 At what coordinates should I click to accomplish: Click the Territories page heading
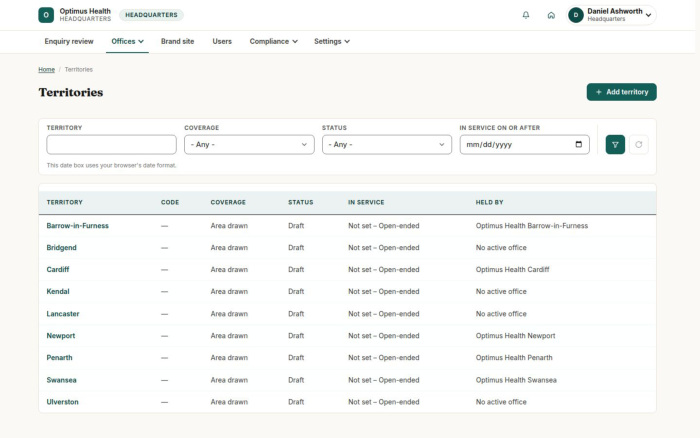pyautogui.click(x=71, y=92)
